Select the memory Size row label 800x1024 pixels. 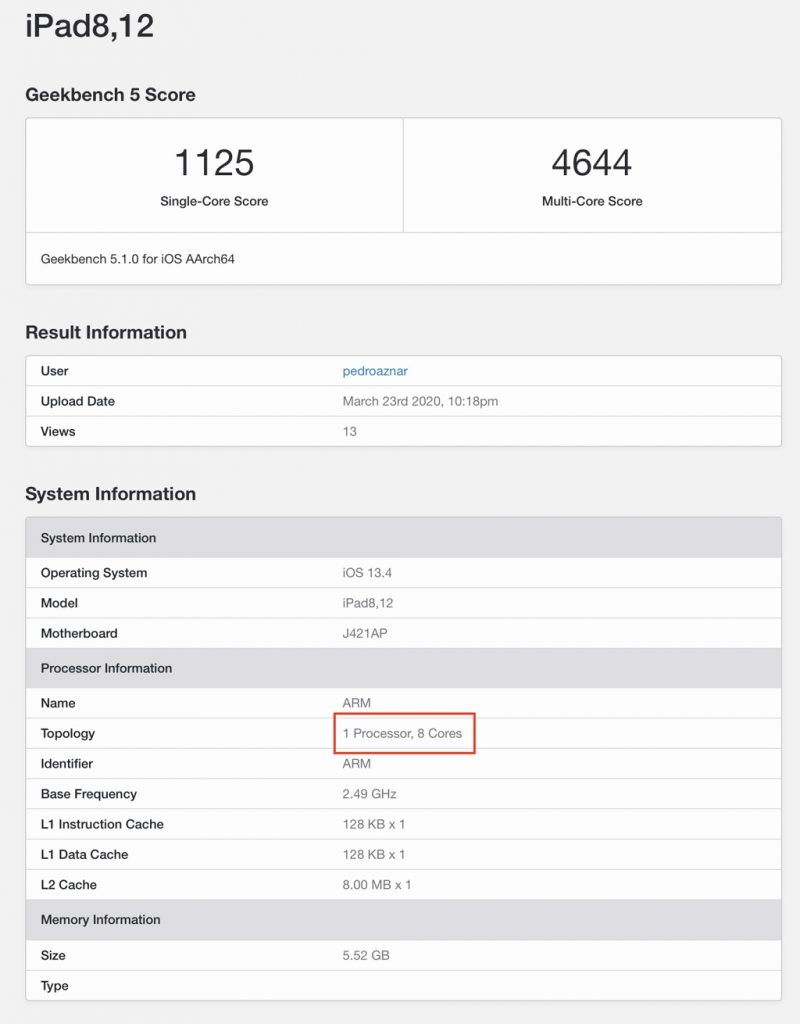coord(53,955)
